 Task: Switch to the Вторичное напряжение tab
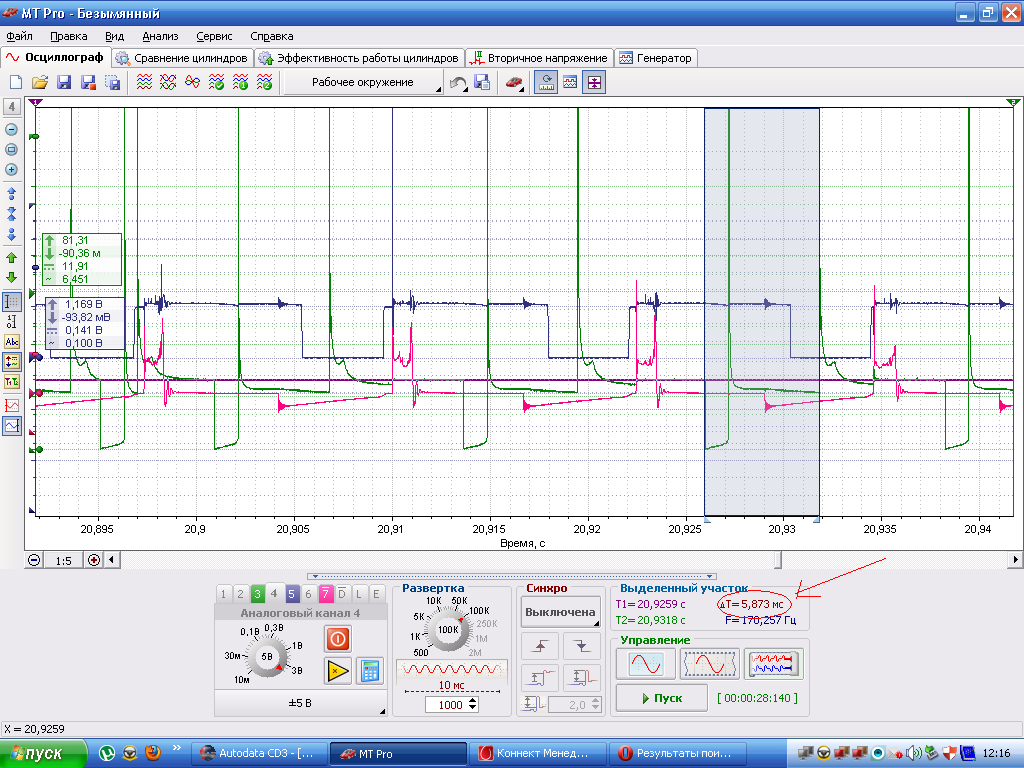pyautogui.click(x=539, y=58)
